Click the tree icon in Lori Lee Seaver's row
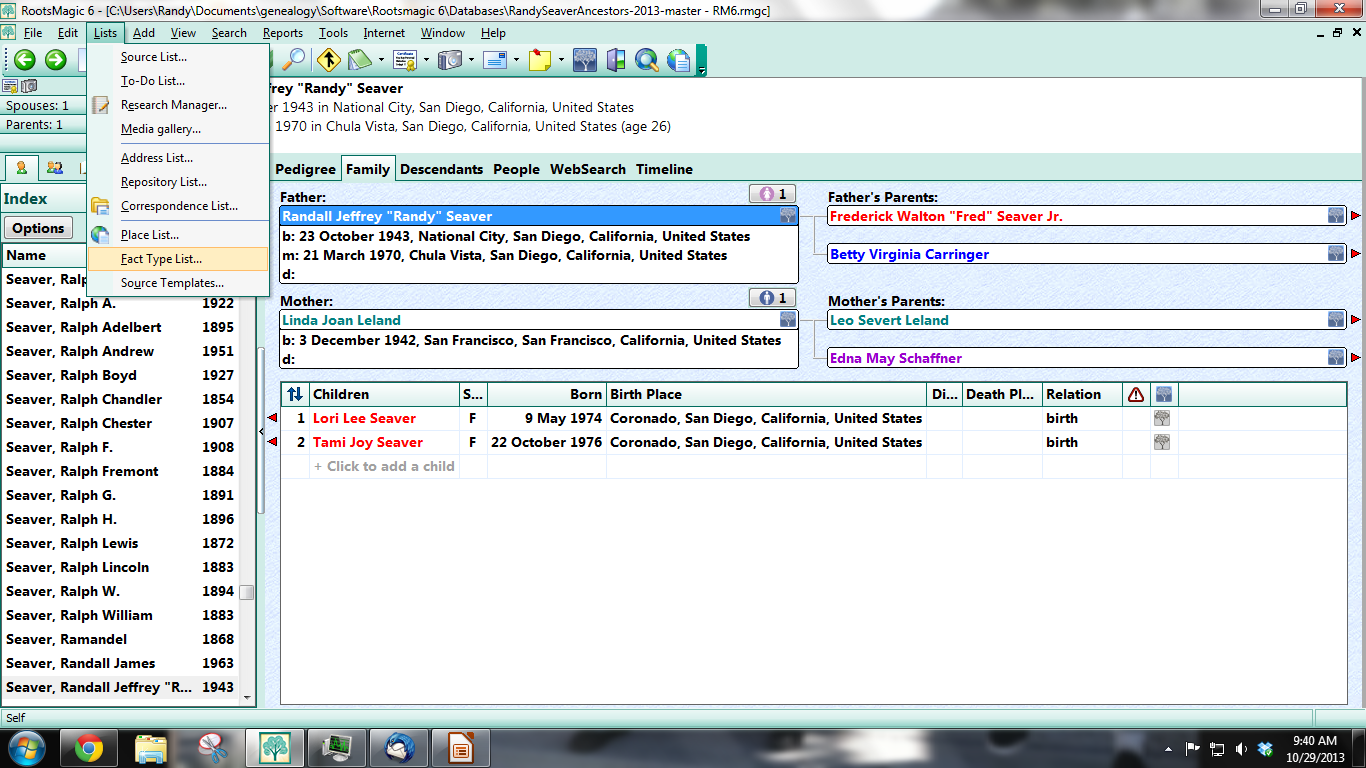The width and height of the screenshot is (1366, 768). coord(1161,418)
